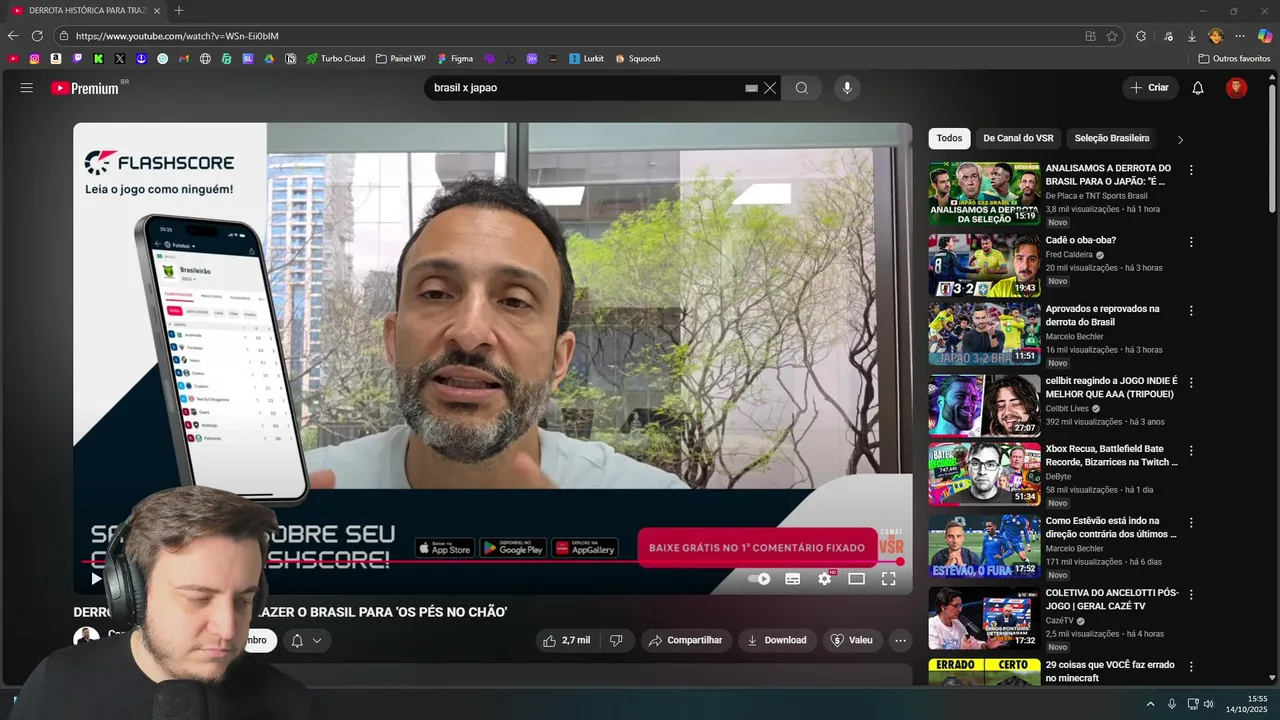Image resolution: width=1280 pixels, height=720 pixels.
Task: Start voice search with the microphone
Action: [847, 88]
